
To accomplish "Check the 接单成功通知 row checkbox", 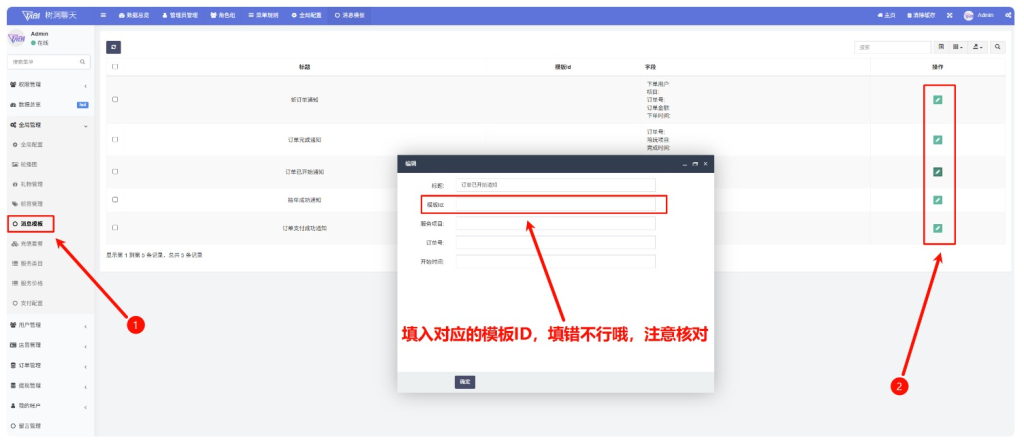I will 115,200.
